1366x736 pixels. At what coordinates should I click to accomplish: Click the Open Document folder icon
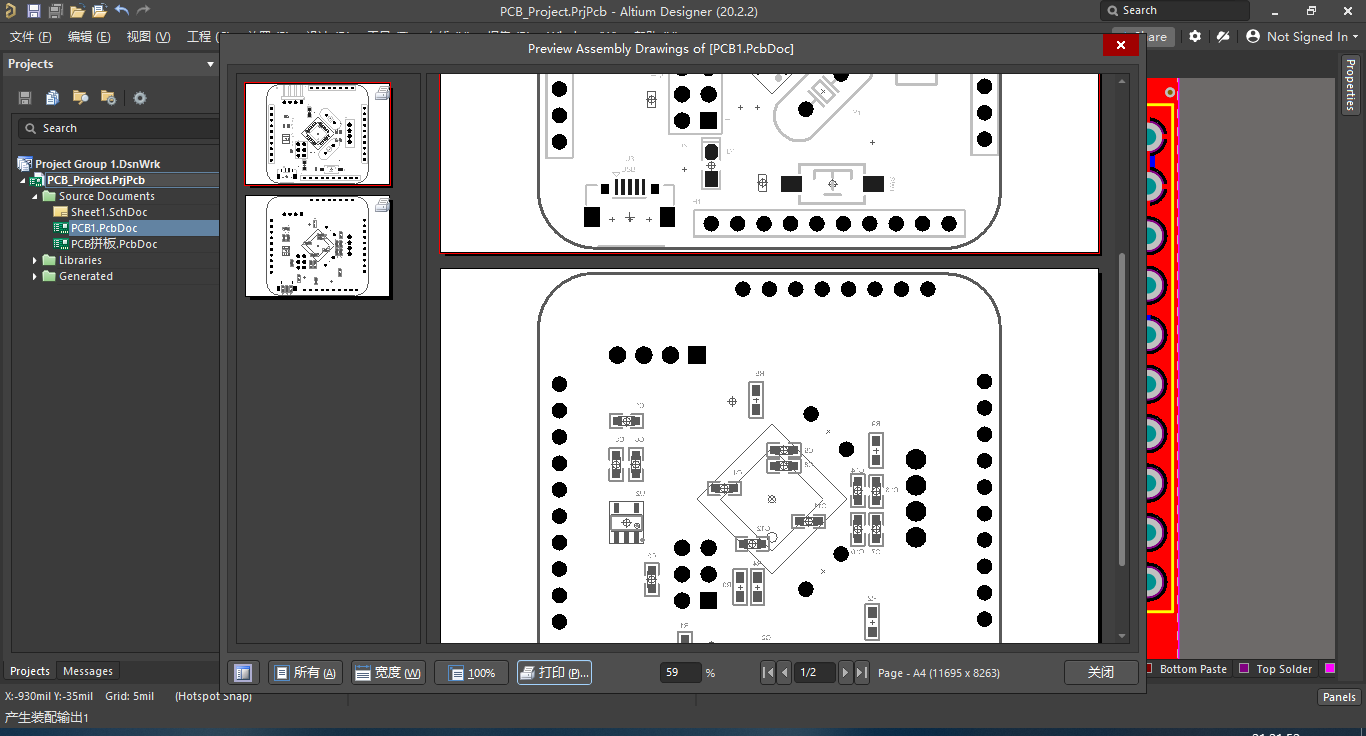pos(77,11)
